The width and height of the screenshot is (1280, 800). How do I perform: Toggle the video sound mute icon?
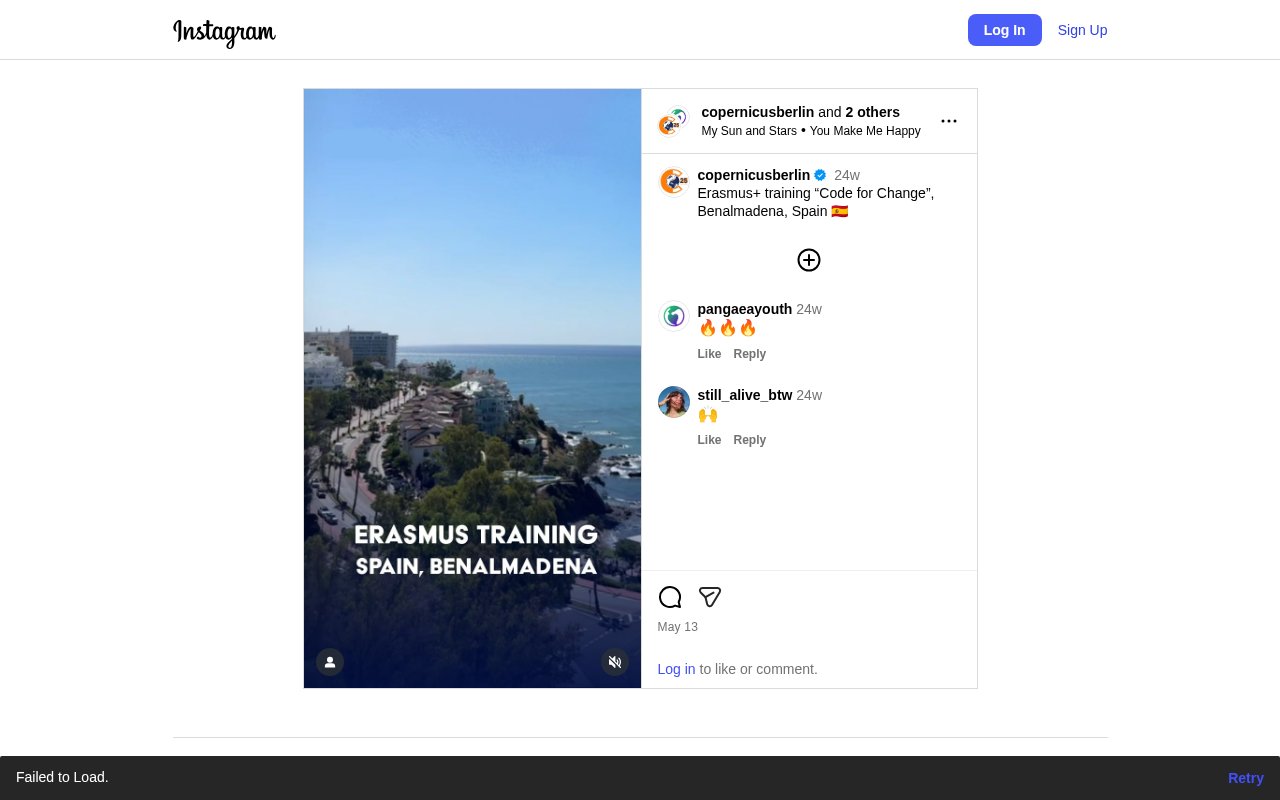click(x=615, y=662)
